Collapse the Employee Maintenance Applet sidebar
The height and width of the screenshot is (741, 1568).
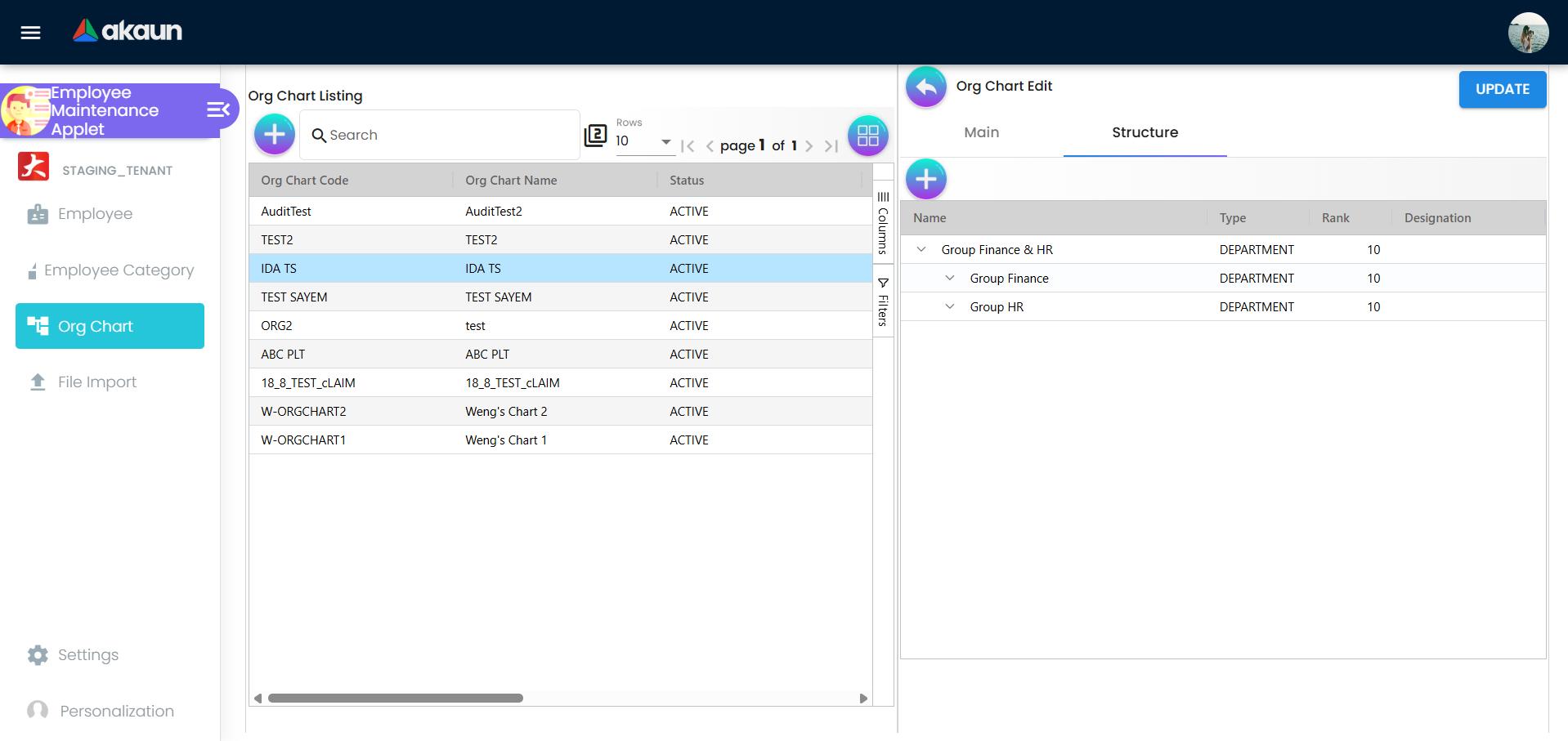[x=217, y=109]
